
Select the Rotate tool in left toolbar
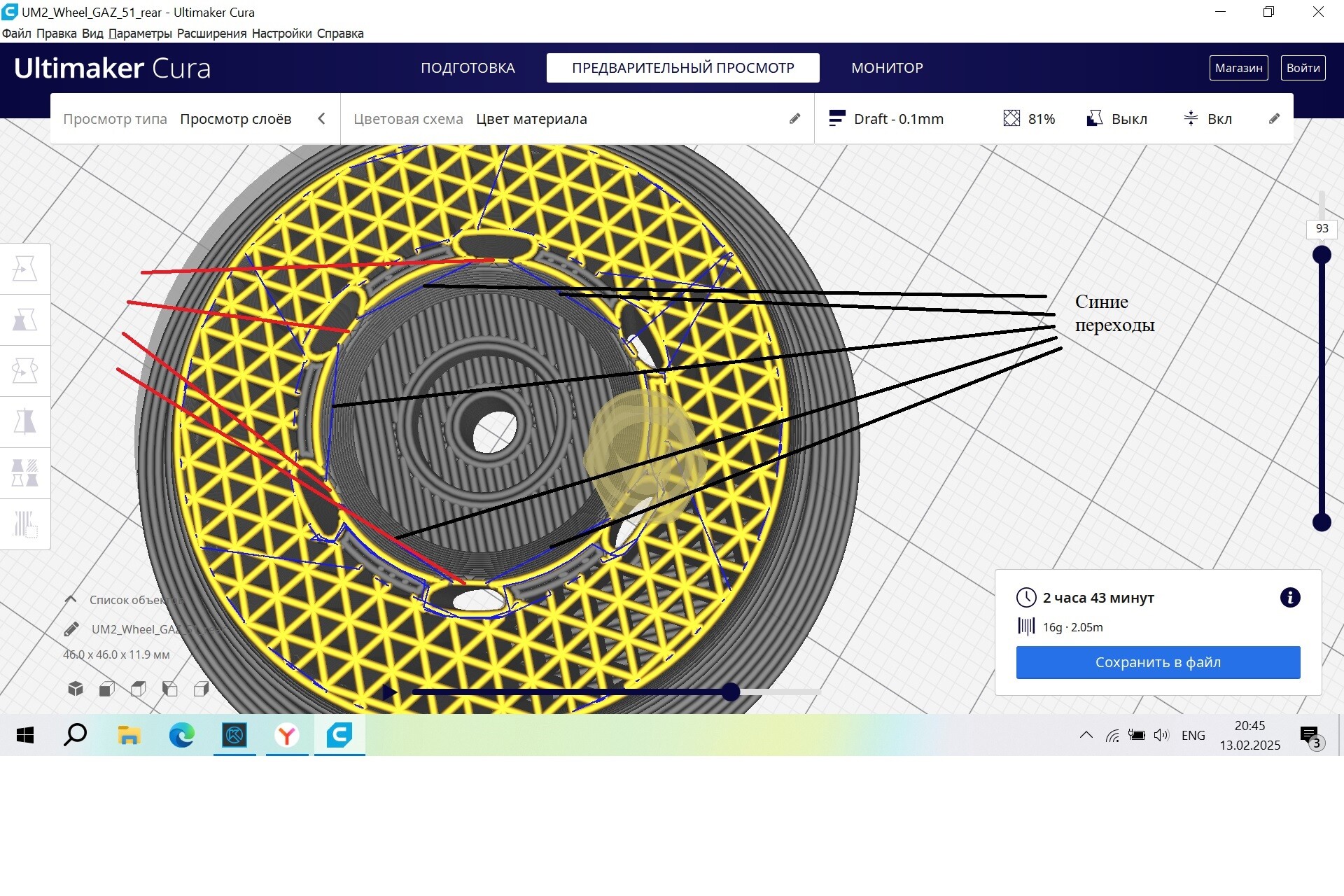point(24,371)
